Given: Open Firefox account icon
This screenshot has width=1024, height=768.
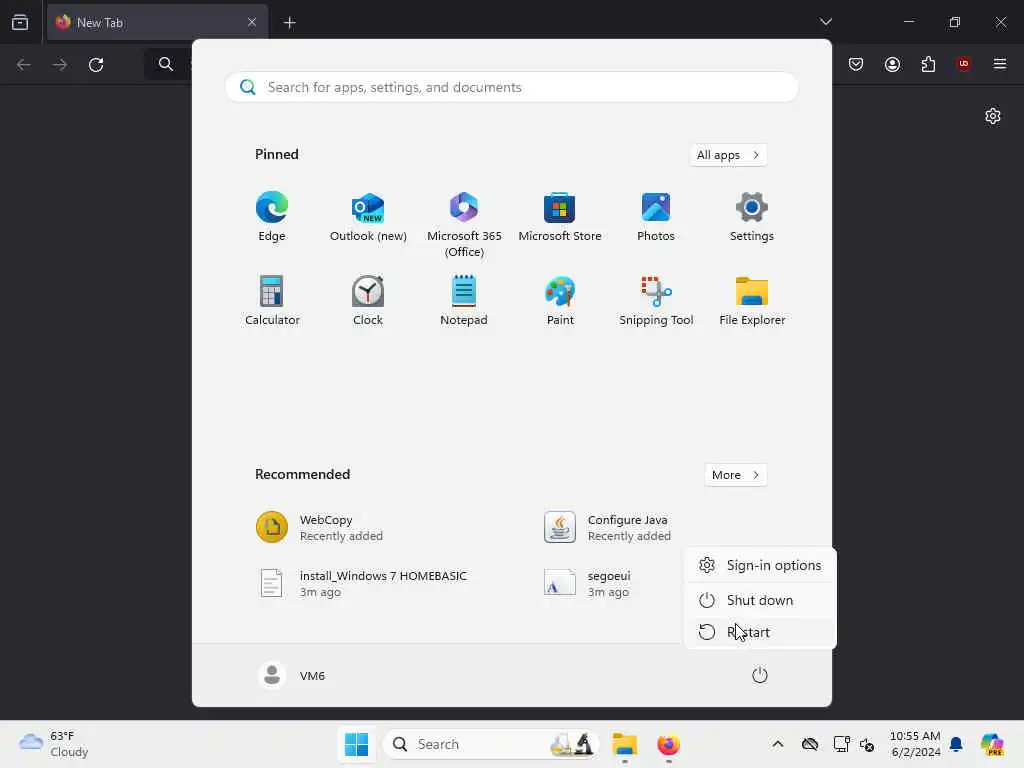Looking at the screenshot, I should coord(892,64).
